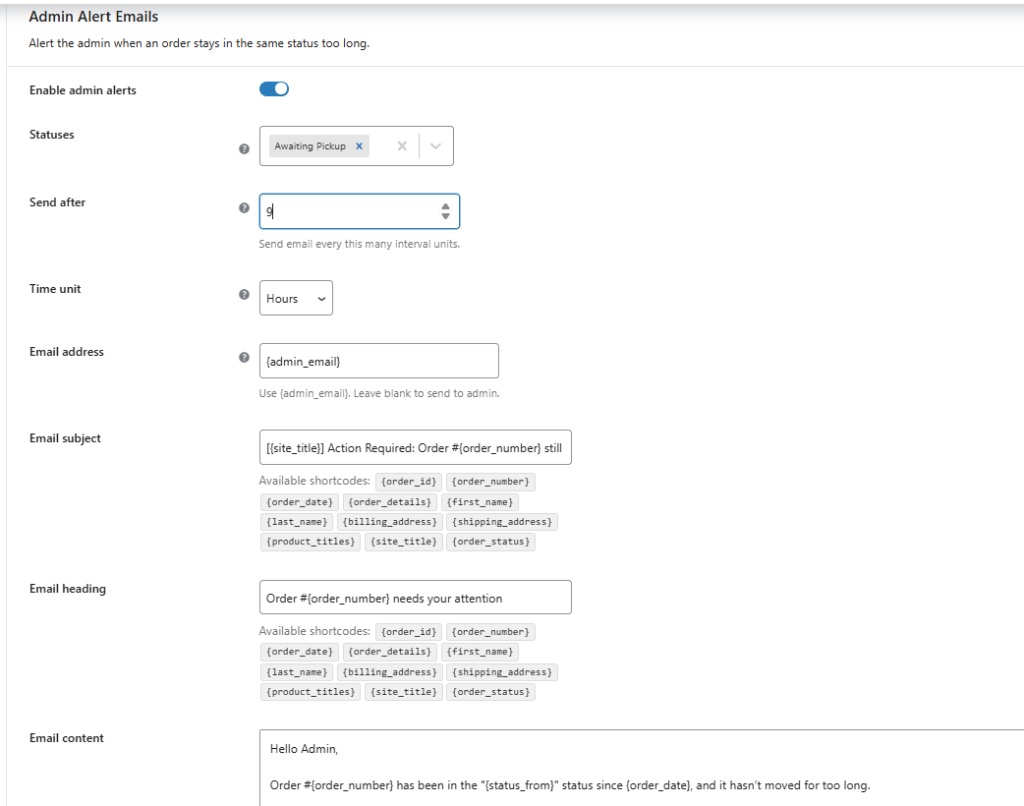Click help icon beside Send after
1024x806 pixels.
(244, 208)
